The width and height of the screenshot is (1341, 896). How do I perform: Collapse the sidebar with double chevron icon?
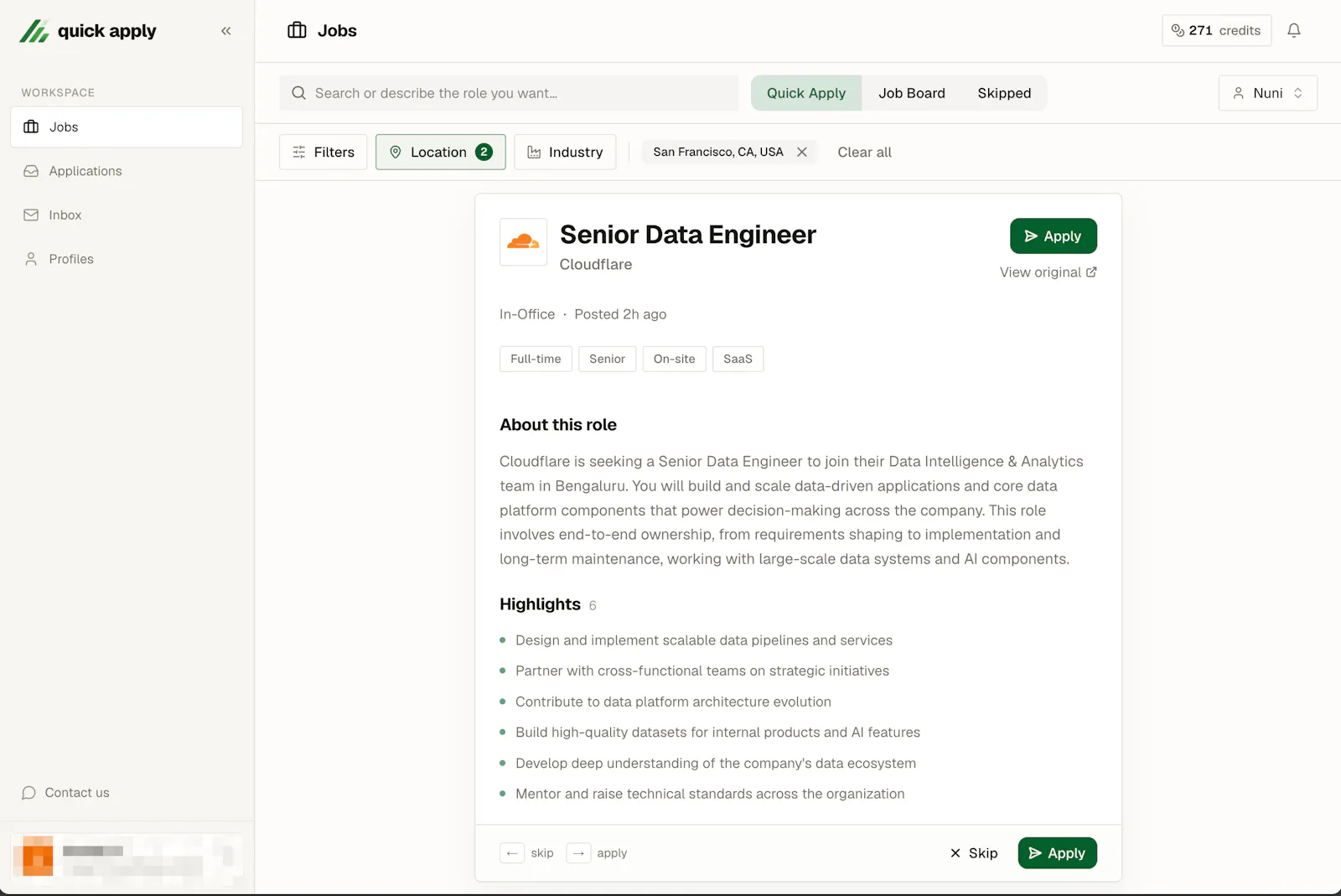(225, 31)
